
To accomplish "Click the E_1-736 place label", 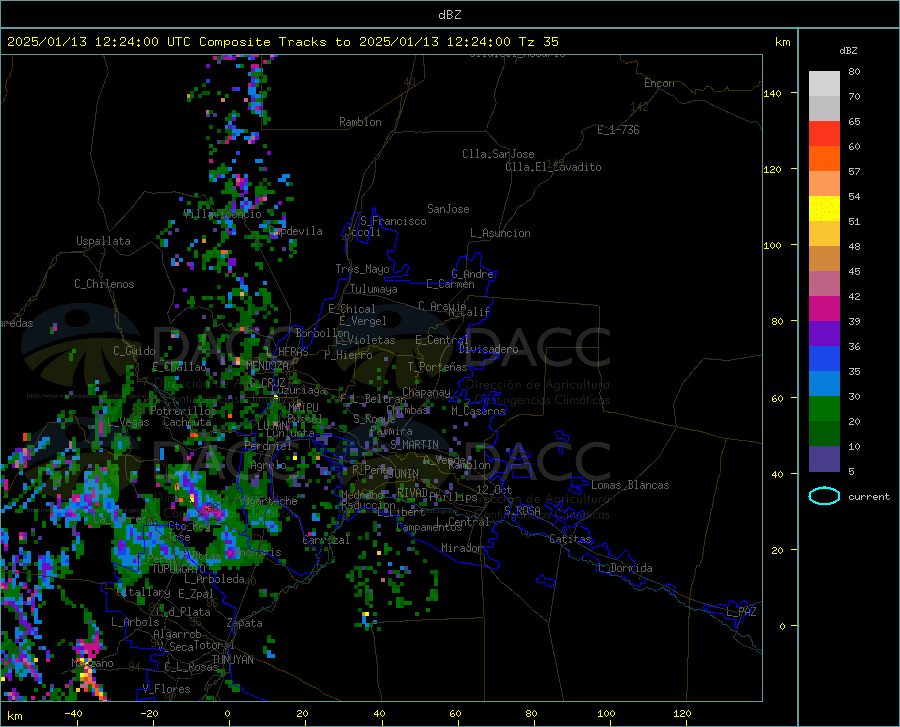I will 618,130.
